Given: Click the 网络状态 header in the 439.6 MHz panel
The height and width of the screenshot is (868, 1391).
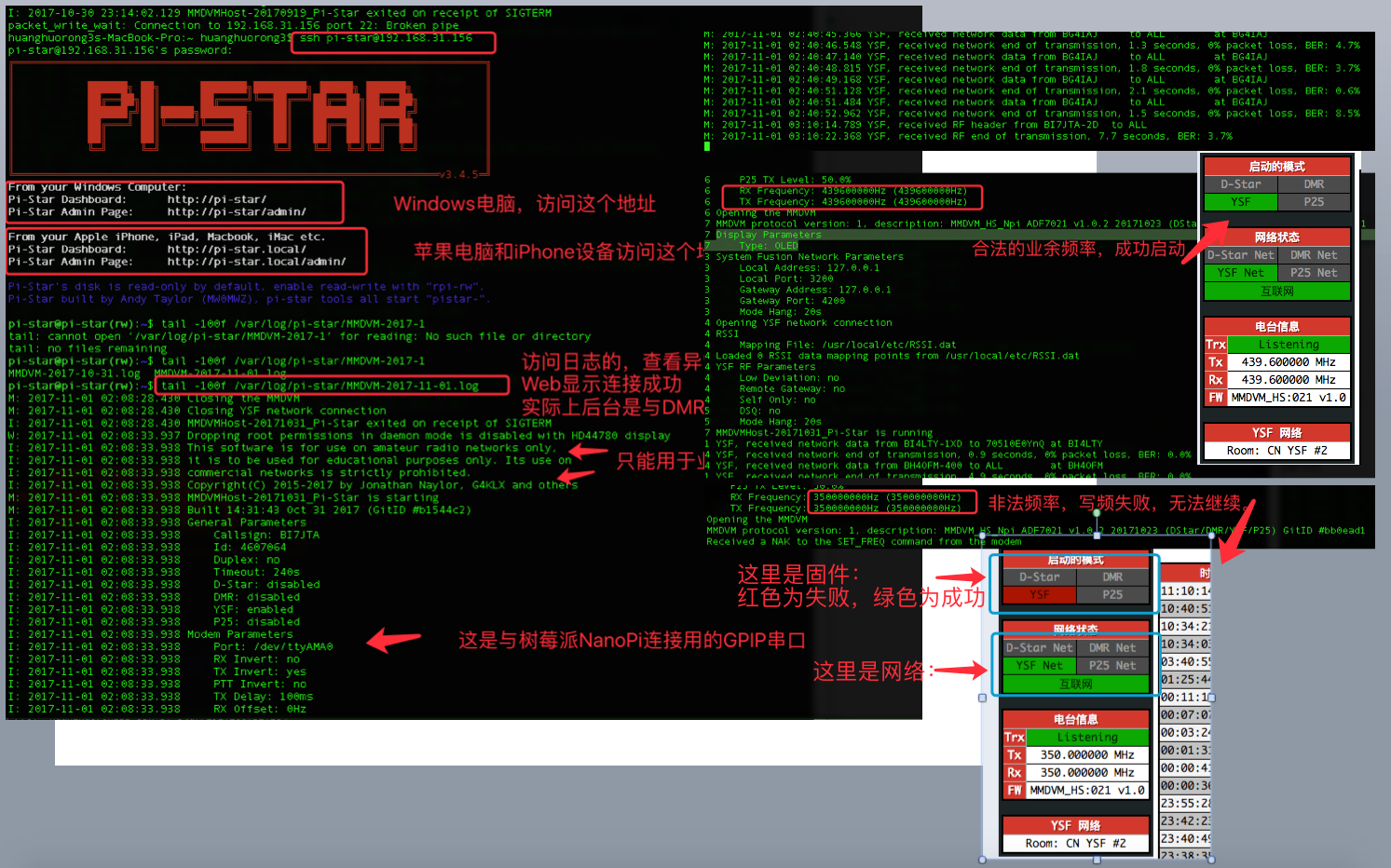Looking at the screenshot, I should [1277, 237].
